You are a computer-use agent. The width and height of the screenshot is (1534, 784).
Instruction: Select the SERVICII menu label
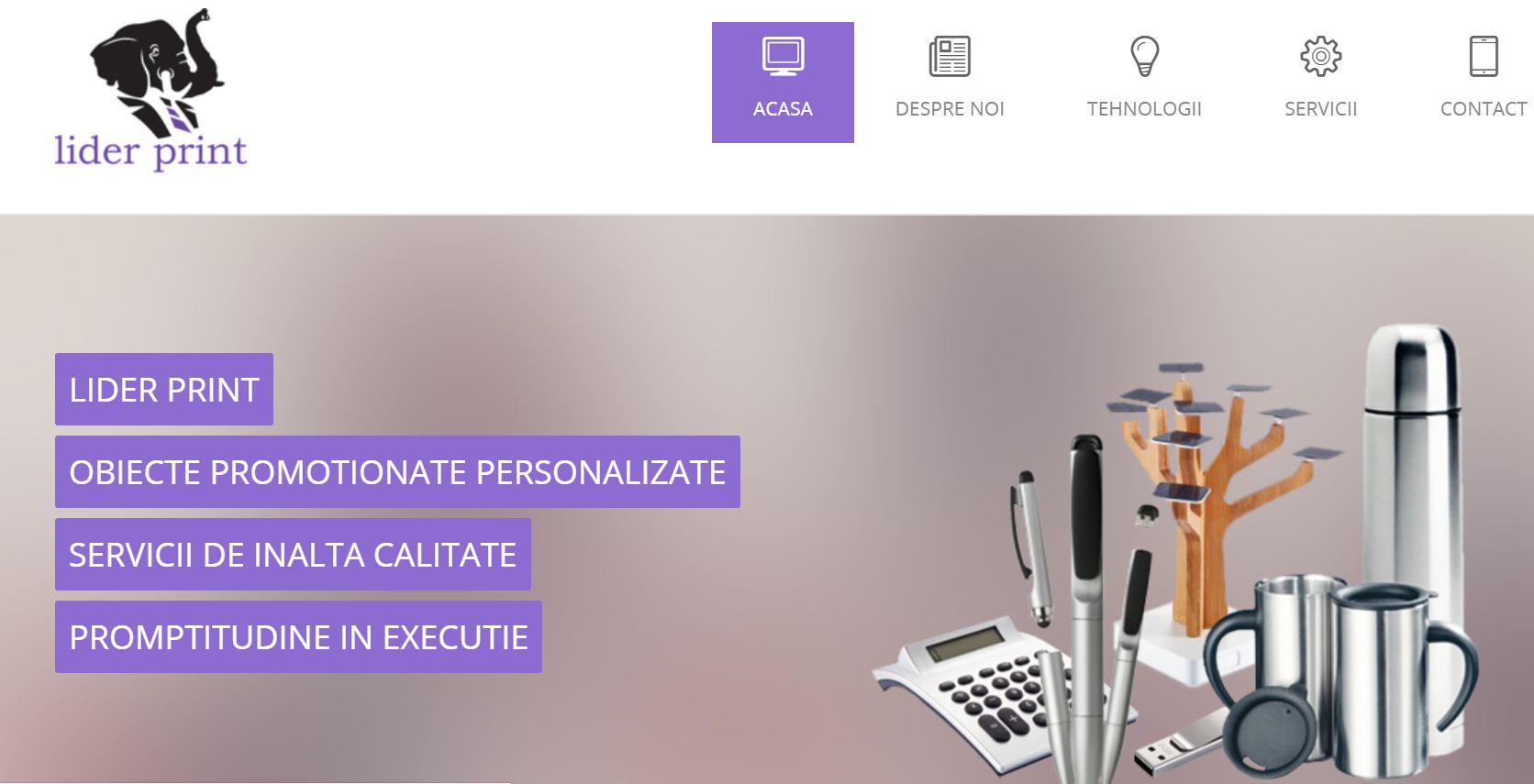[1320, 109]
